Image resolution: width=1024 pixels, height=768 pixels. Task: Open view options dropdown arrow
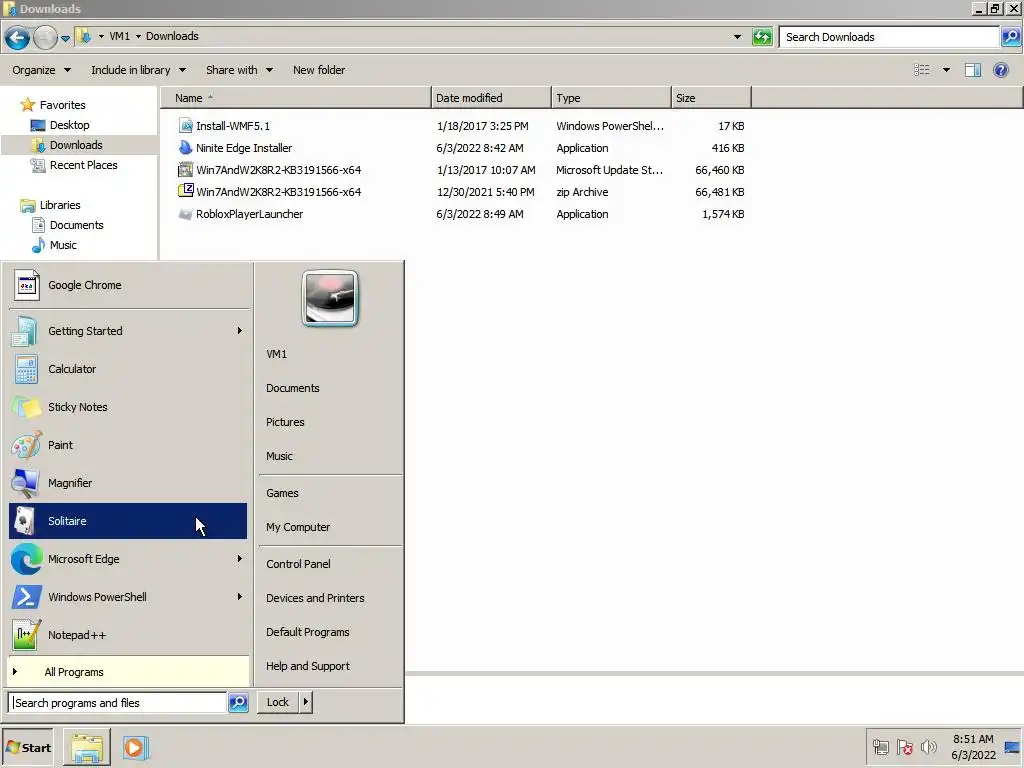tap(946, 70)
